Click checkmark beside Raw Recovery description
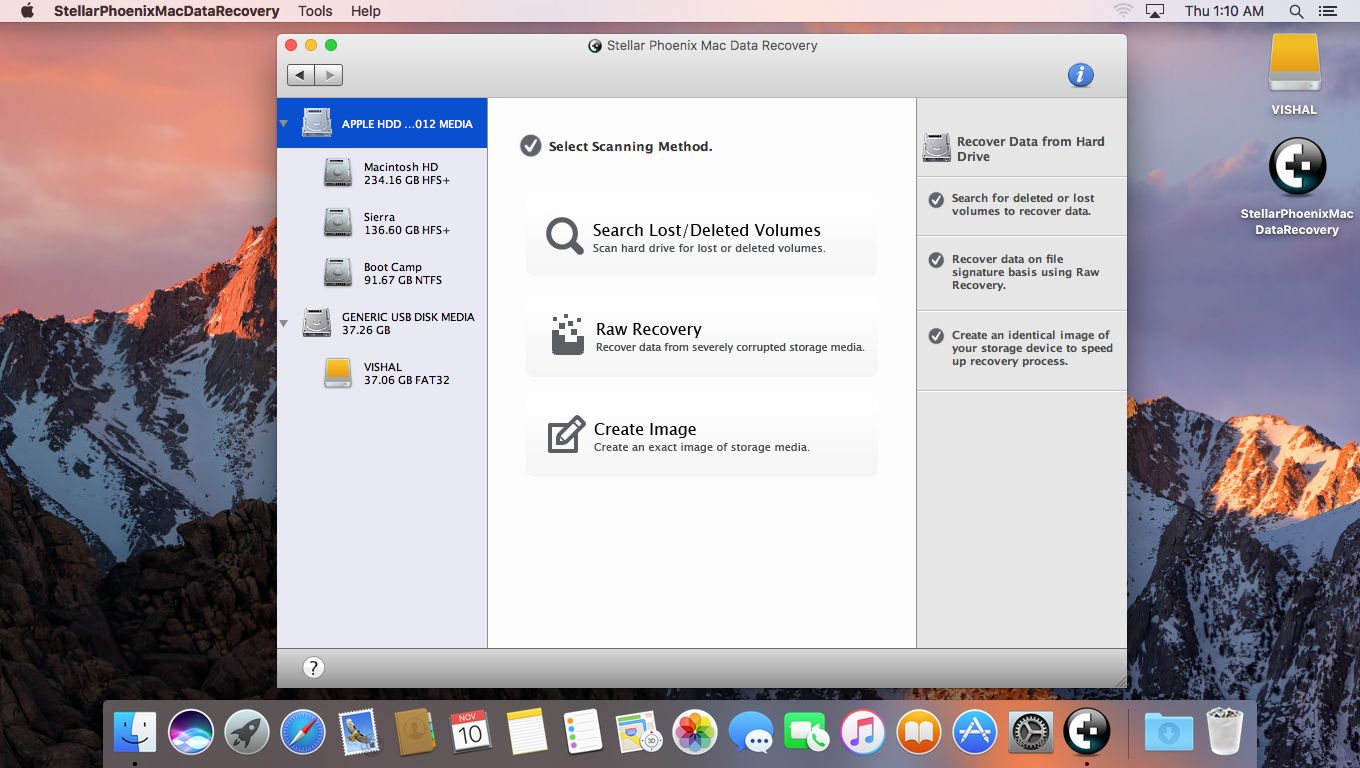 (x=936, y=260)
